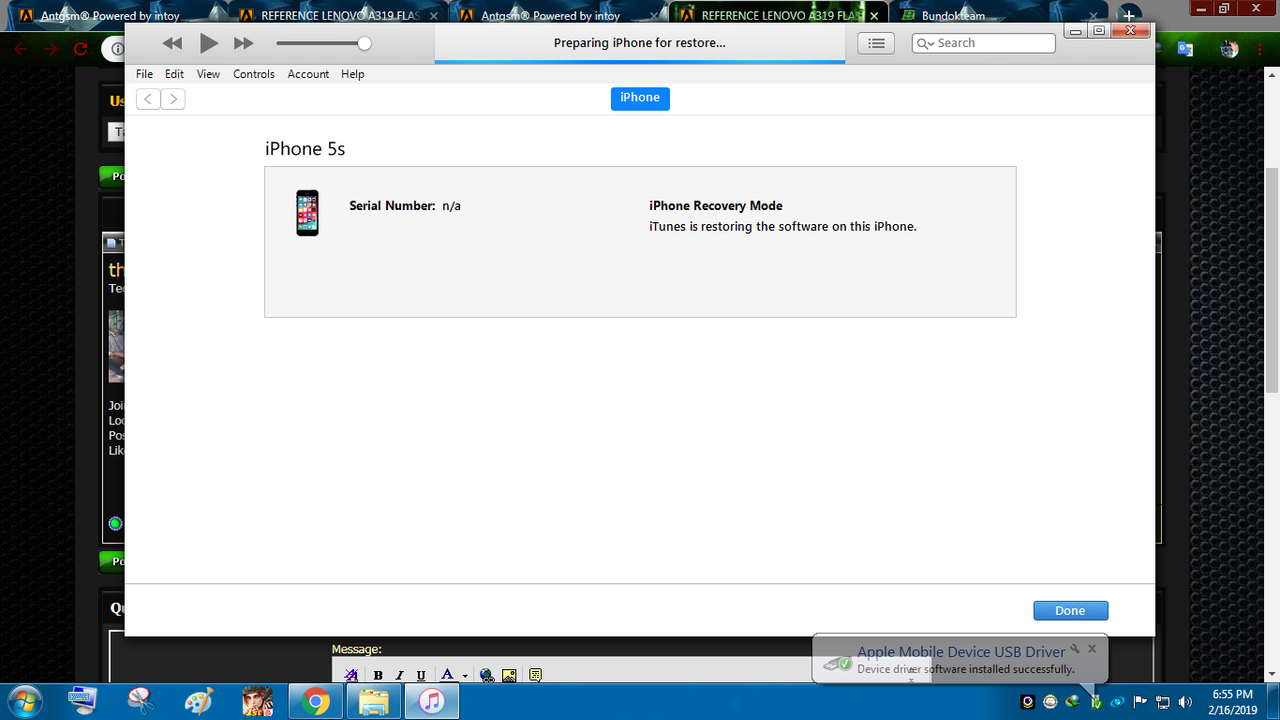Click the iTunes play button
This screenshot has width=1280, height=720.
tap(208, 43)
